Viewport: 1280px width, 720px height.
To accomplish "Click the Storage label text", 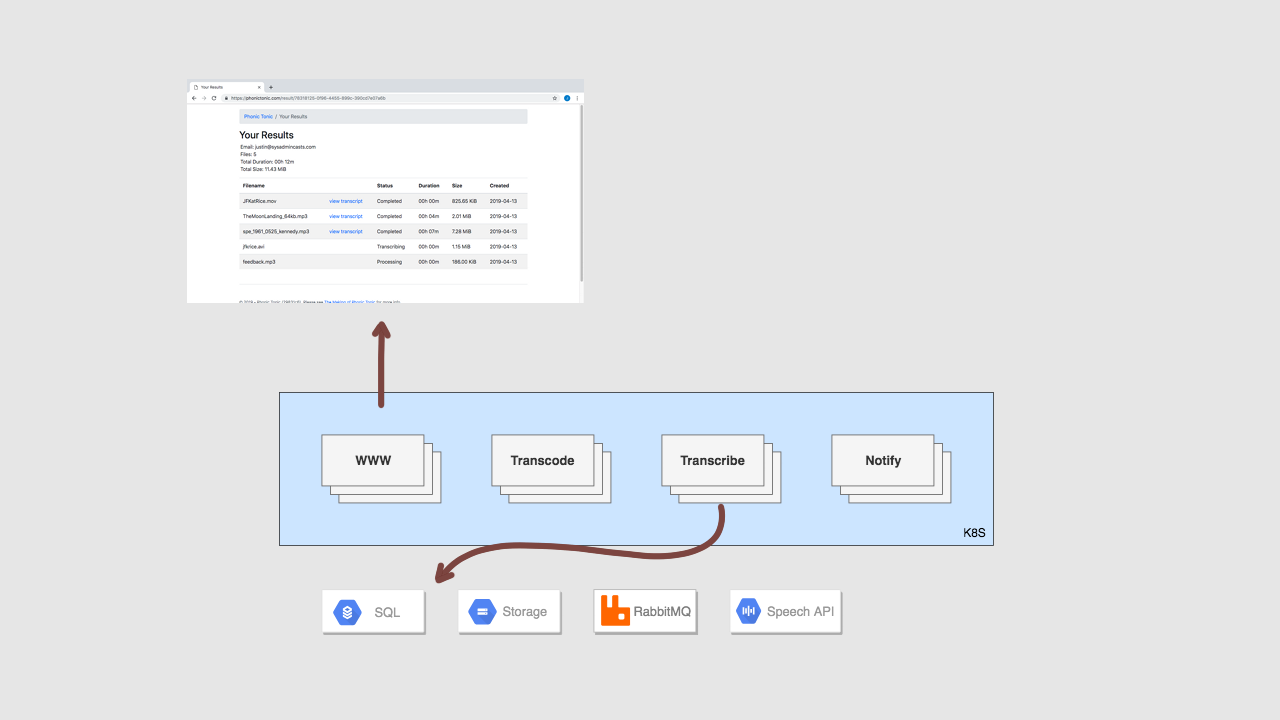I will (x=524, y=612).
